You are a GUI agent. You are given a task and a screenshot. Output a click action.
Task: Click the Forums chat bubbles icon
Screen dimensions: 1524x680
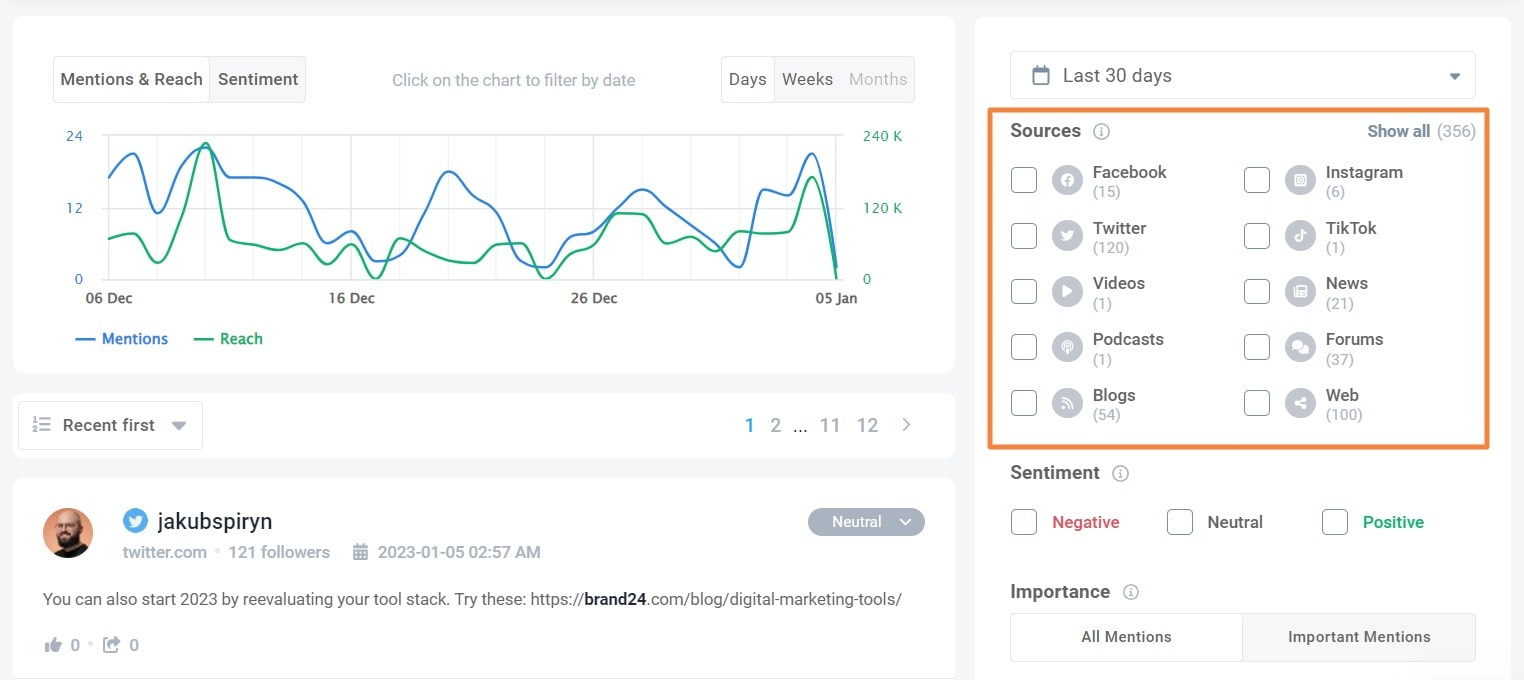click(1300, 347)
